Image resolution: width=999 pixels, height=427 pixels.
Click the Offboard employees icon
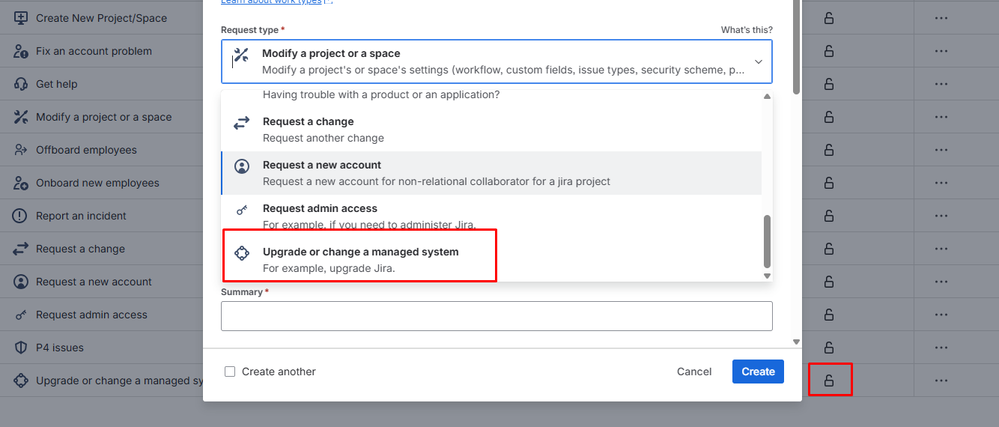[20, 150]
